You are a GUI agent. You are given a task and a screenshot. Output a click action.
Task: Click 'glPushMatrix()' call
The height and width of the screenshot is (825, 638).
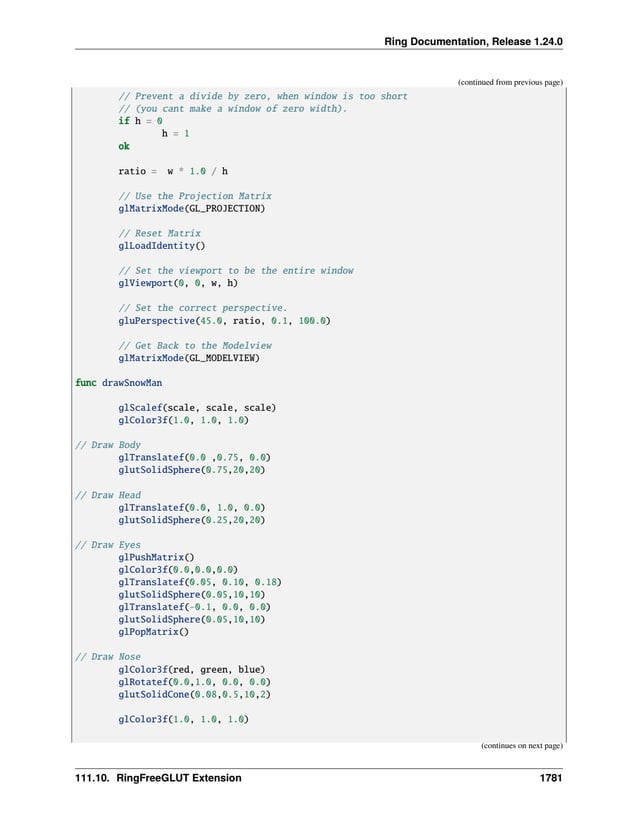coord(156,557)
